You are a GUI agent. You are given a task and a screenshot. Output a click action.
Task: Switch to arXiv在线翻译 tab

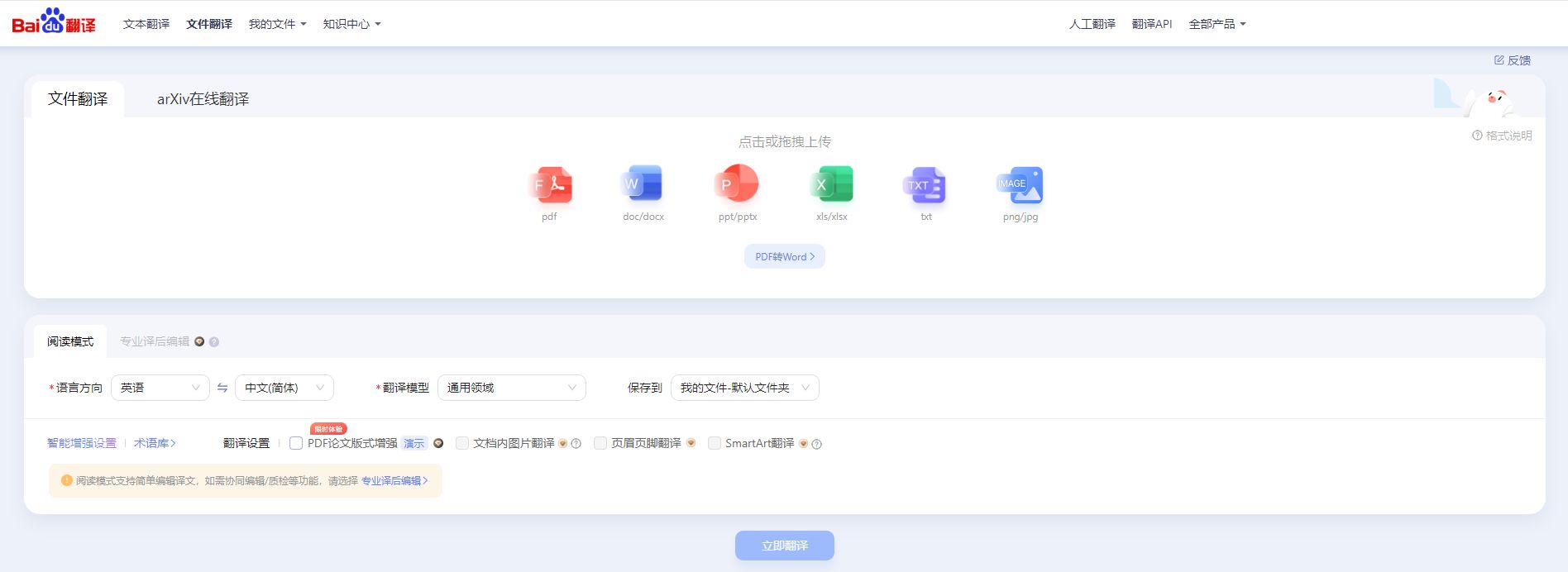tap(203, 99)
